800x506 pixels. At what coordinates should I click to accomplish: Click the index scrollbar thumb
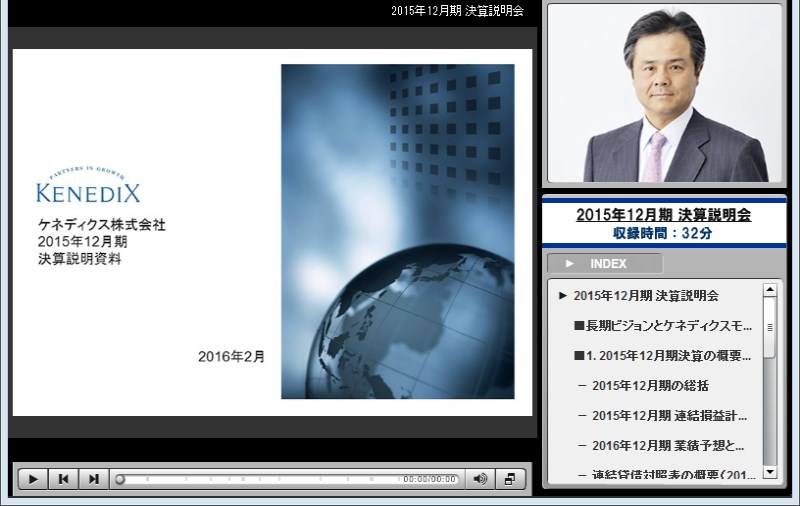(x=770, y=327)
